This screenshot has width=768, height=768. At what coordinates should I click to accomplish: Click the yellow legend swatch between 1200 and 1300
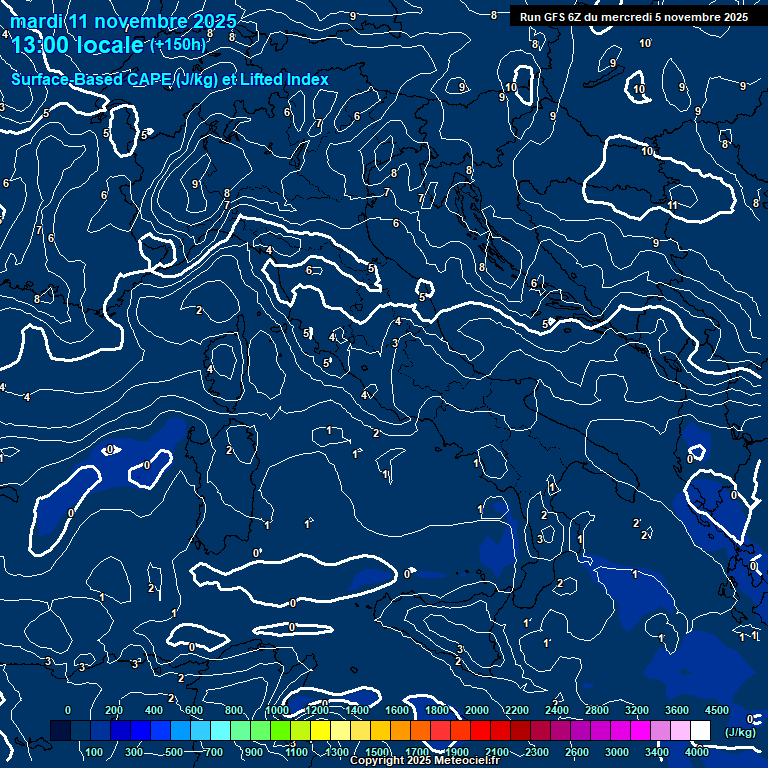[320, 730]
